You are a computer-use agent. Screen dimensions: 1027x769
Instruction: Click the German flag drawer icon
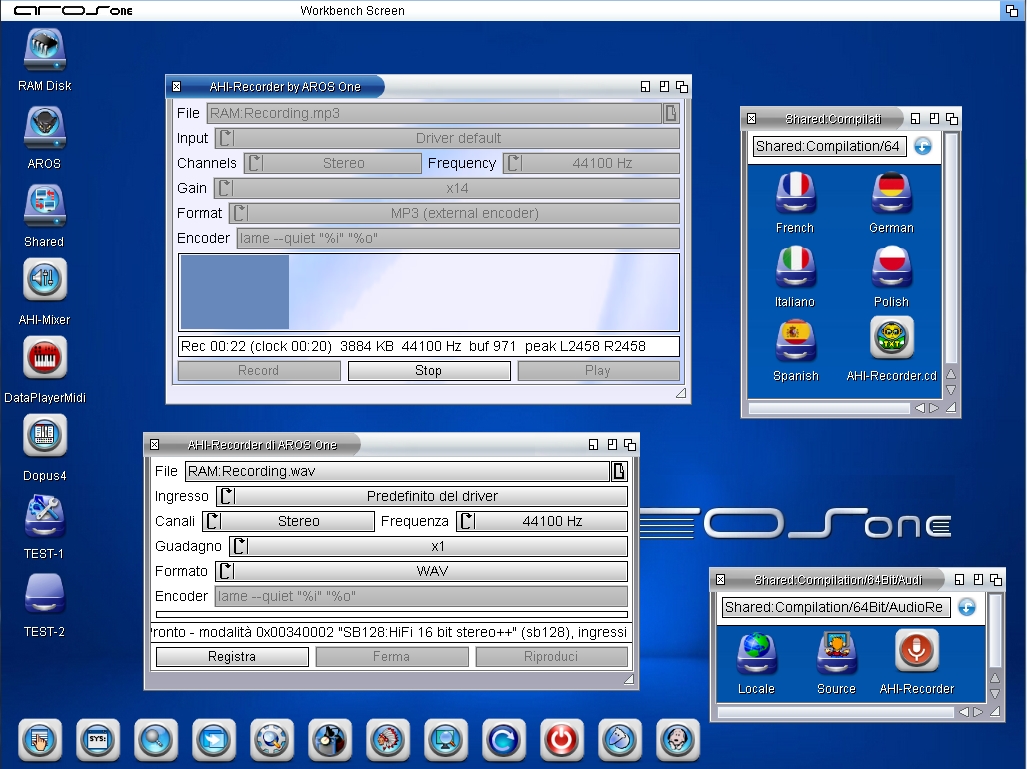[891, 193]
